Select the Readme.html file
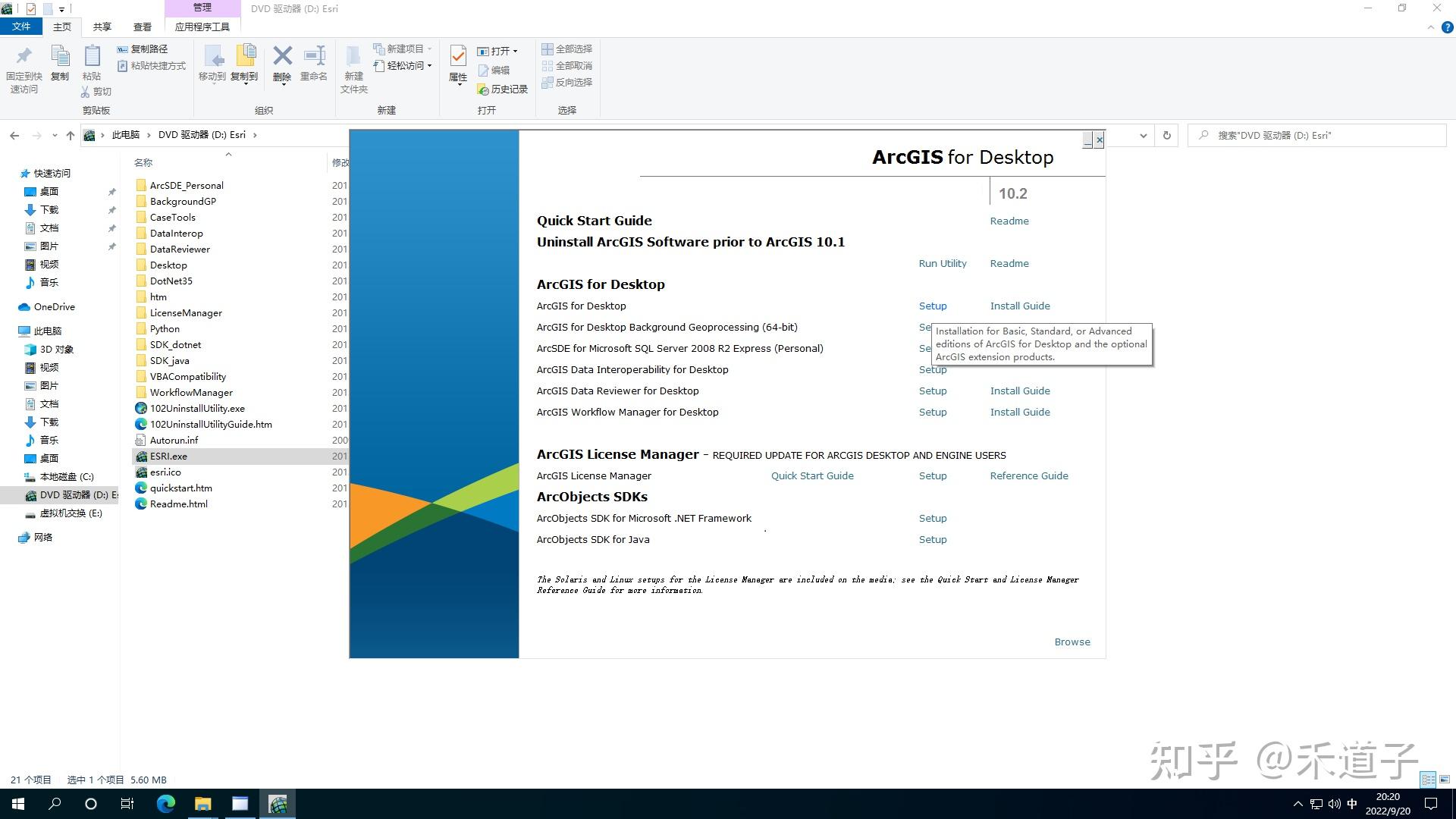Viewport: 1456px width, 819px height. (x=177, y=504)
